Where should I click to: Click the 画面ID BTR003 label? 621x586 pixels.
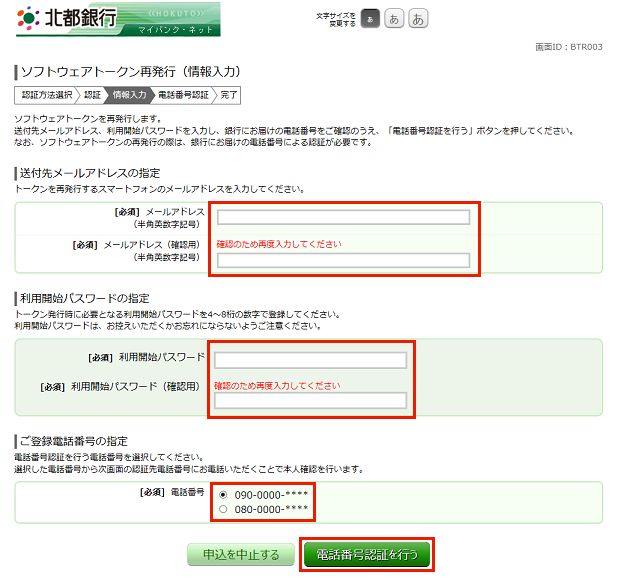tap(570, 47)
